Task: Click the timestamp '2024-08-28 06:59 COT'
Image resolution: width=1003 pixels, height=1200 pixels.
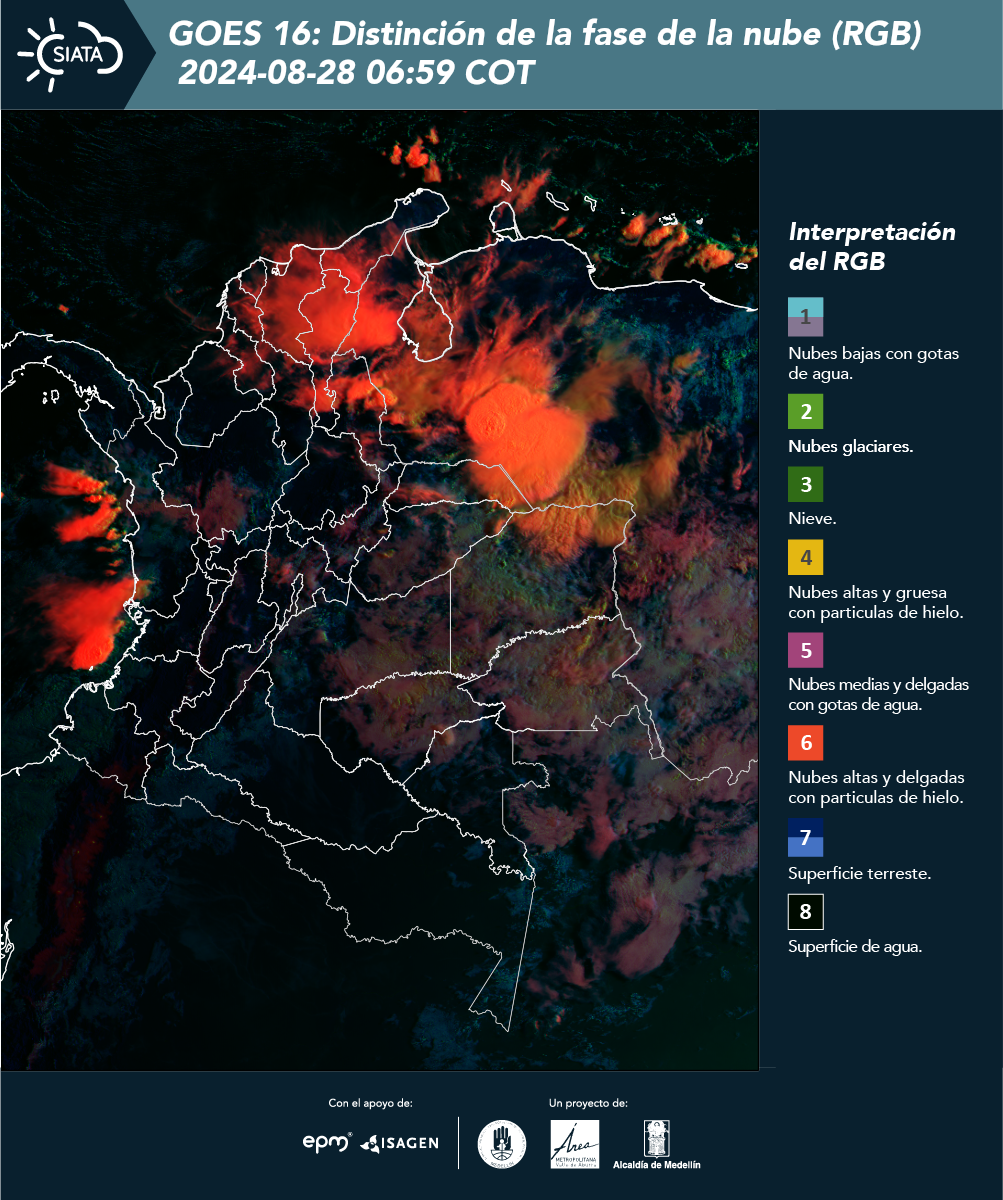Action: click(x=356, y=73)
